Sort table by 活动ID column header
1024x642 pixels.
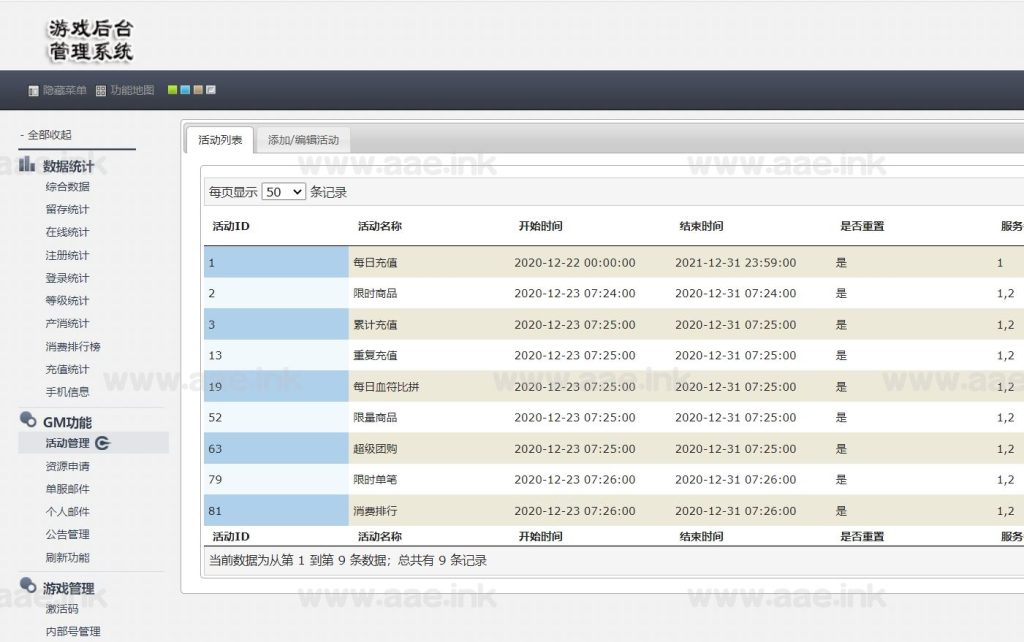(231, 226)
